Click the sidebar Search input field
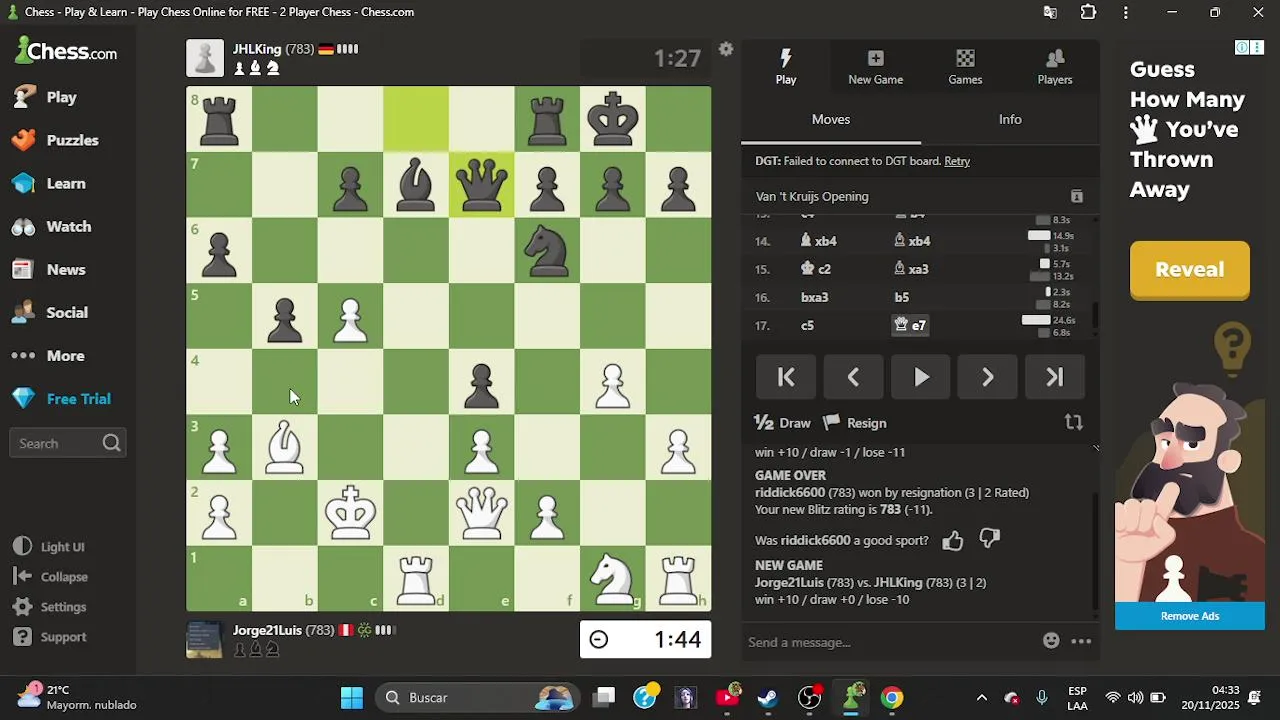This screenshot has width=1280, height=720. point(66,443)
